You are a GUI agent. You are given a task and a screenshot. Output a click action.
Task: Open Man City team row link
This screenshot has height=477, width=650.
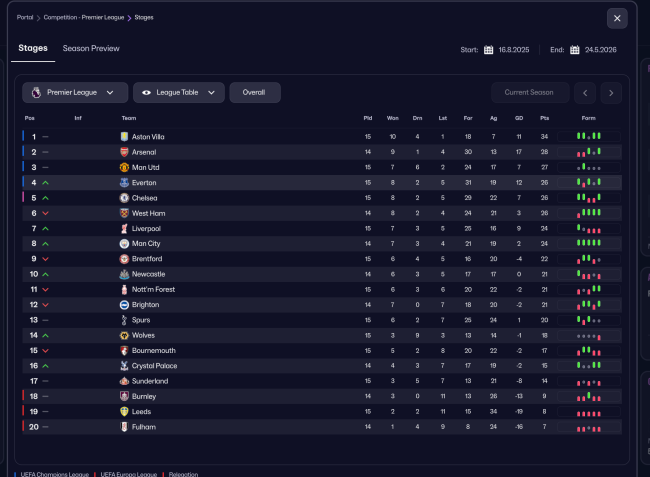pyautogui.click(x=146, y=244)
